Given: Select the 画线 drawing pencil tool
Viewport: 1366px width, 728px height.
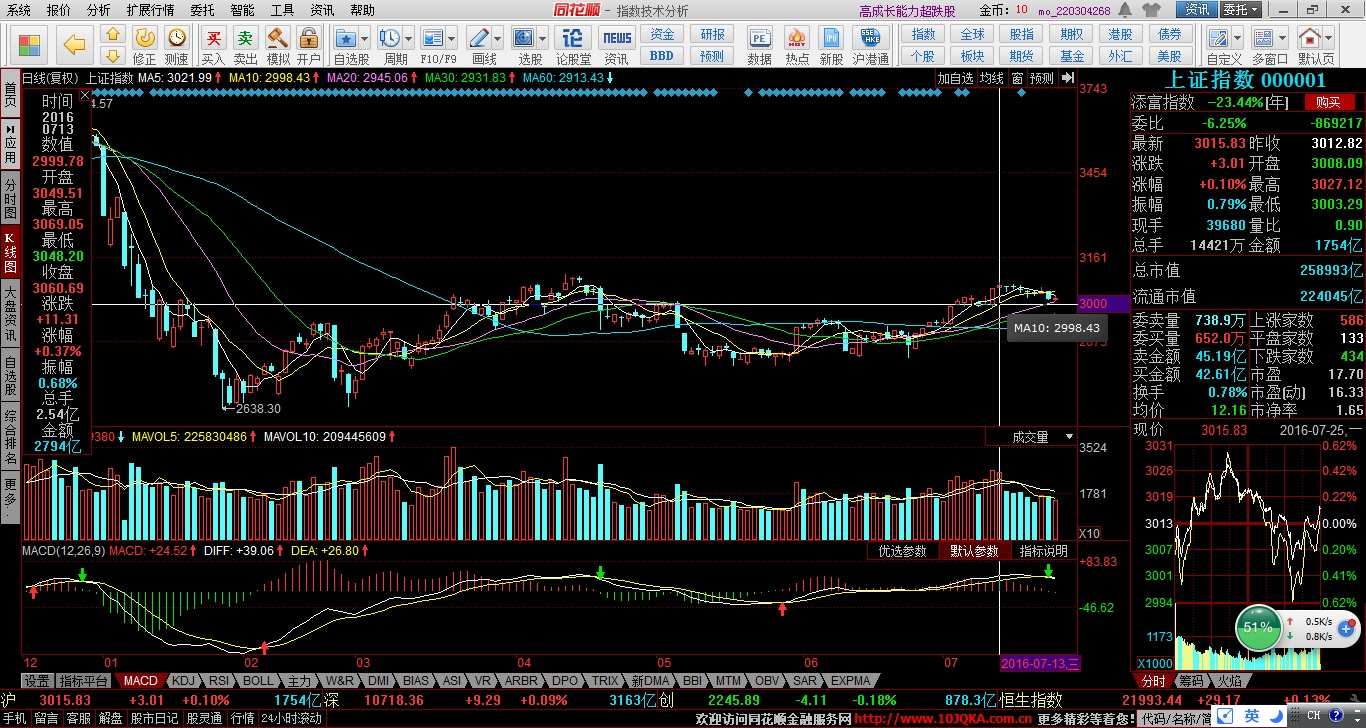Looking at the screenshot, I should pyautogui.click(x=479, y=39).
